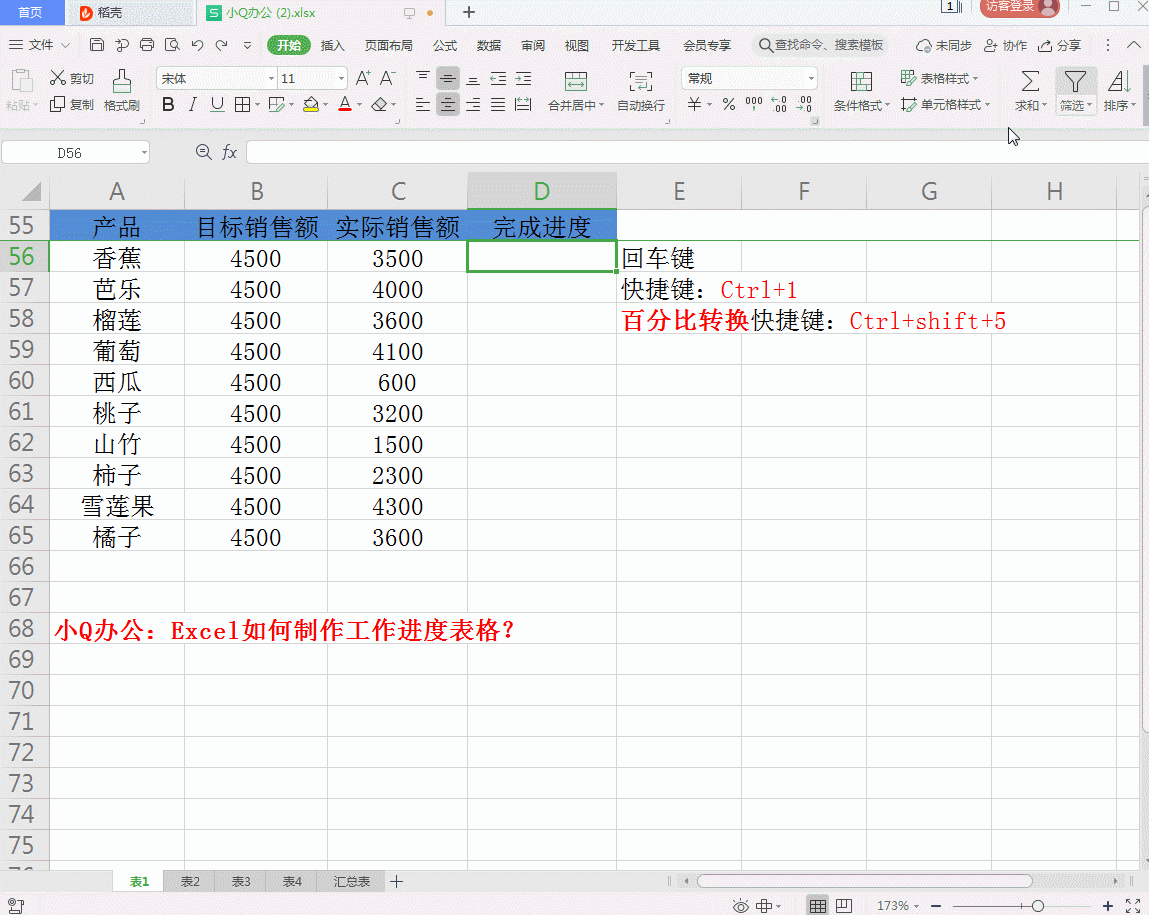This screenshot has height=915, width=1149.
Task: Redo the last action
Action: coord(221,45)
